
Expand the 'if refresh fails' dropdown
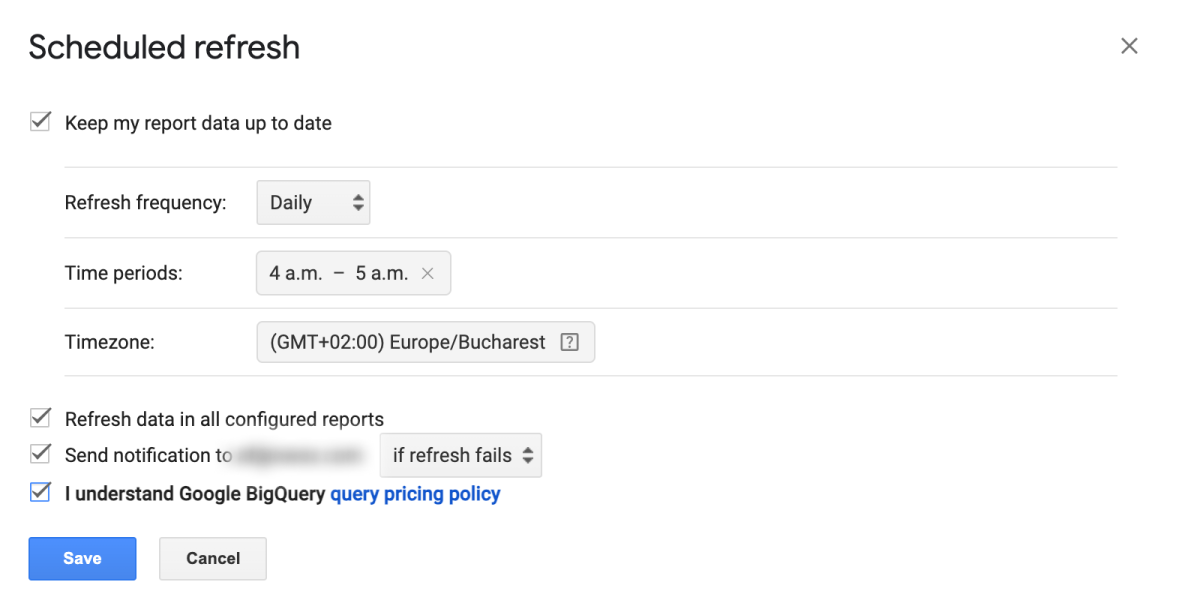[x=461, y=455]
